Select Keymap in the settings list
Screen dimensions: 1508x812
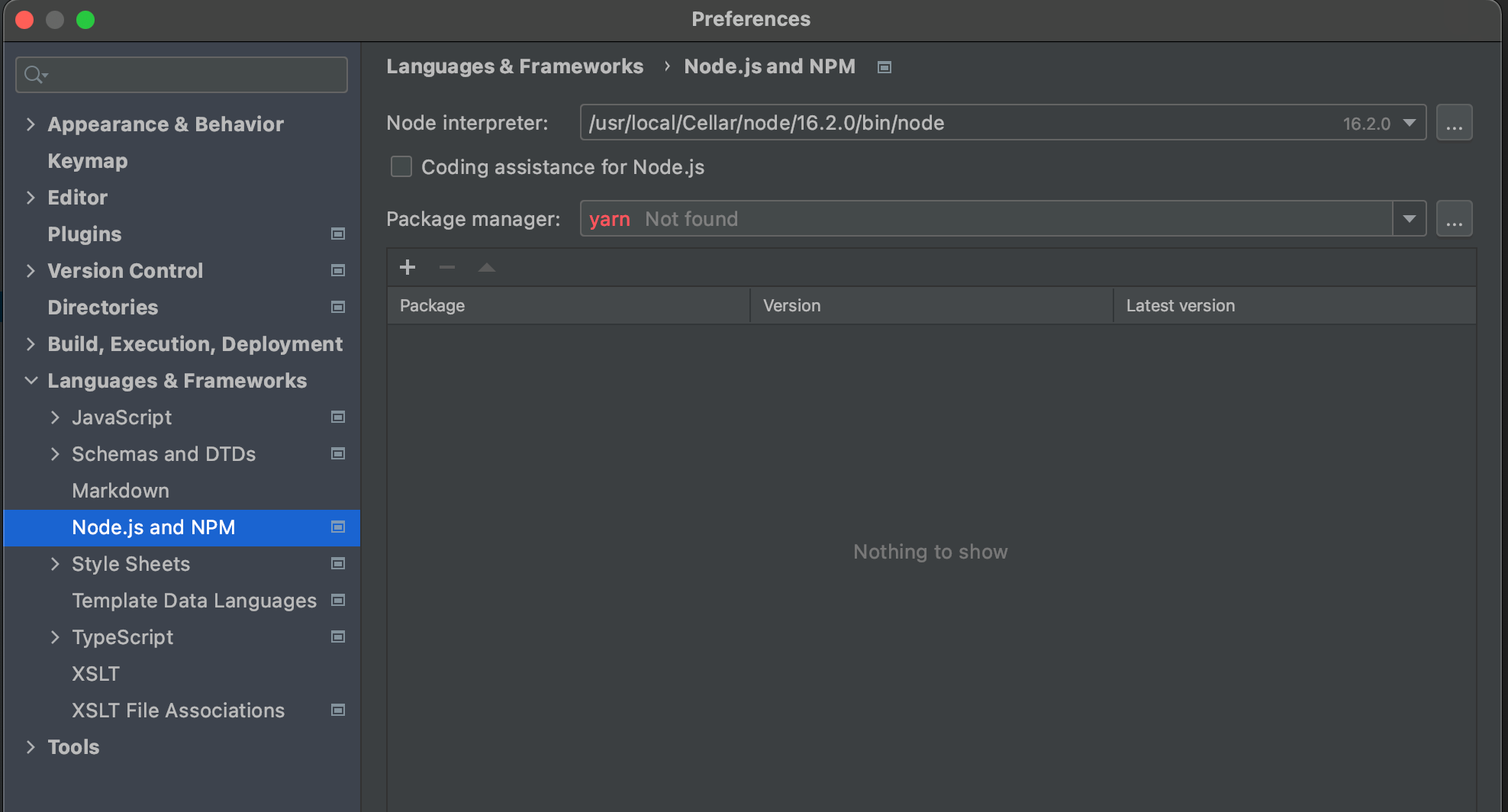[x=88, y=161]
